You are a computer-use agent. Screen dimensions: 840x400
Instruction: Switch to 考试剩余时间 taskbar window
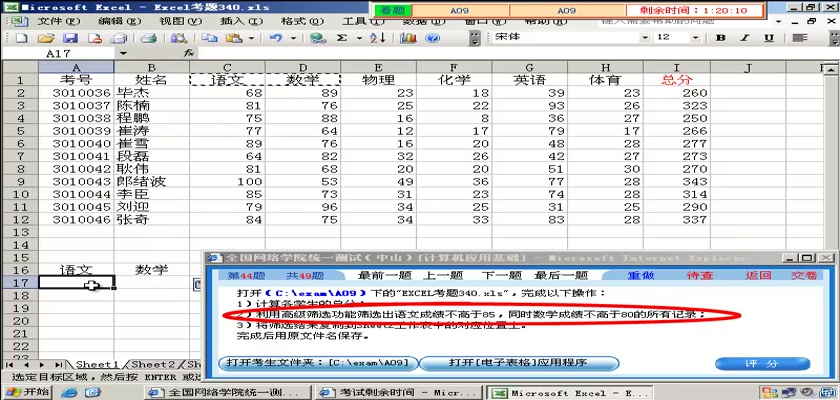click(399, 393)
